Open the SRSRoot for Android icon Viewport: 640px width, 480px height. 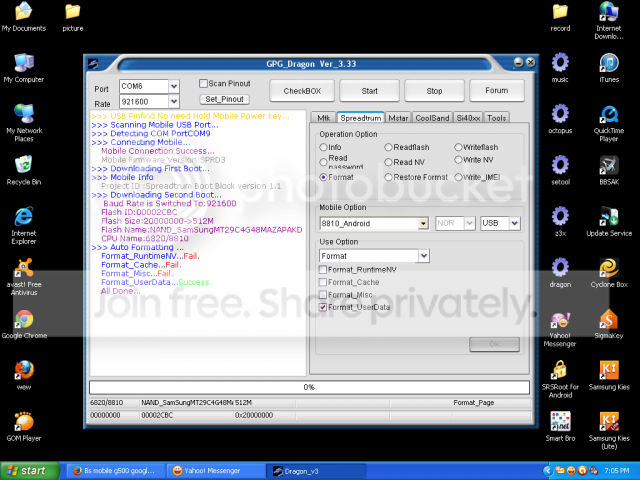coord(561,372)
